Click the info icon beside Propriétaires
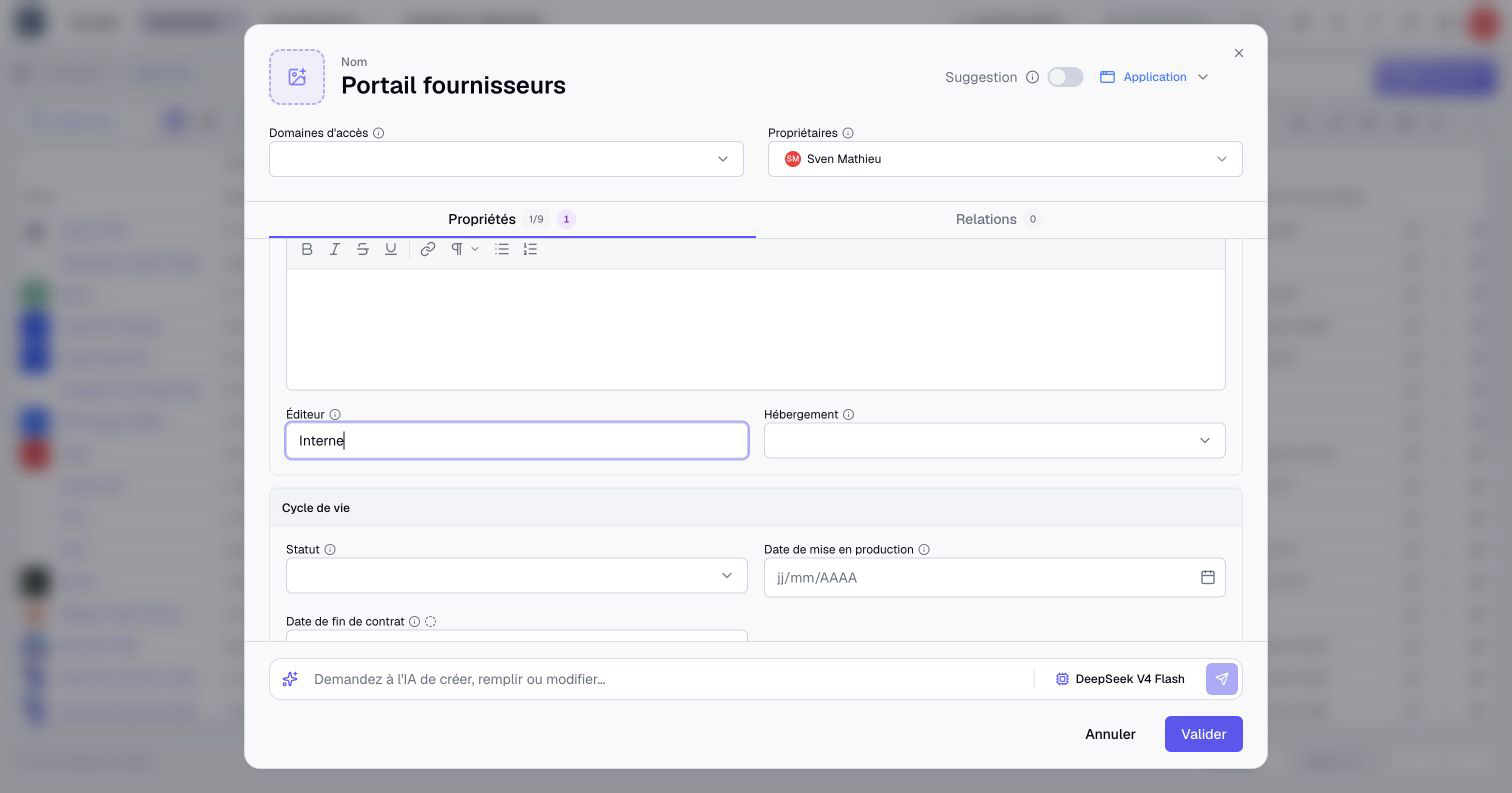 pyautogui.click(x=848, y=133)
